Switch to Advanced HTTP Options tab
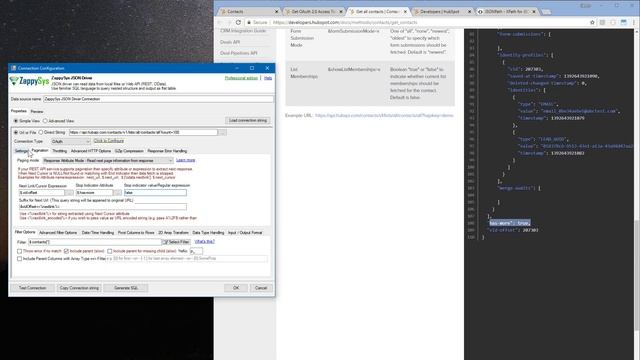 (x=91, y=151)
